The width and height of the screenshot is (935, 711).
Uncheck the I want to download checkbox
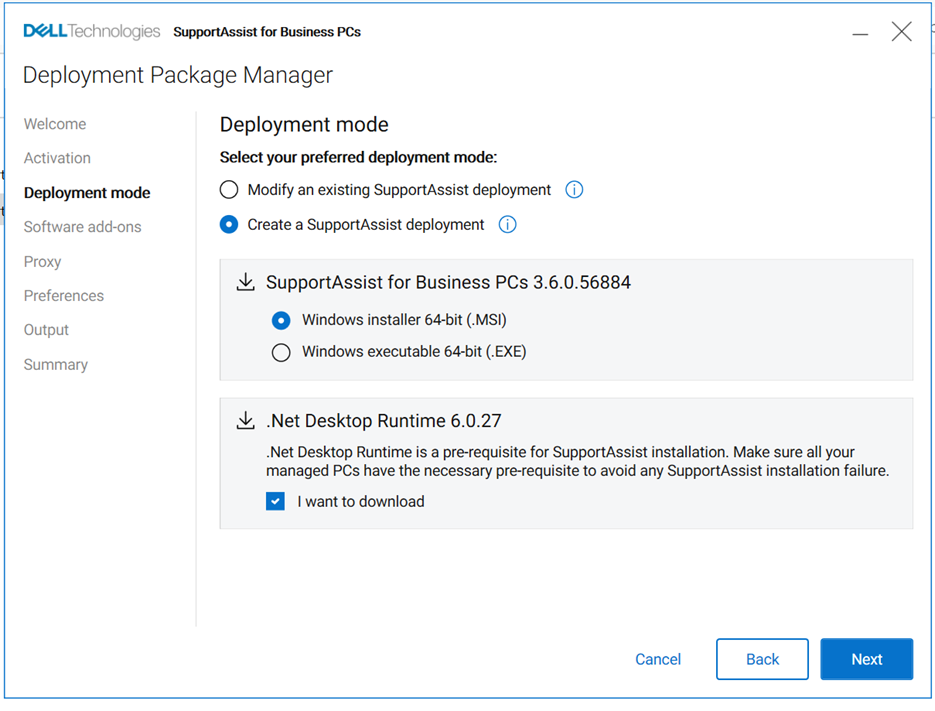(x=276, y=502)
